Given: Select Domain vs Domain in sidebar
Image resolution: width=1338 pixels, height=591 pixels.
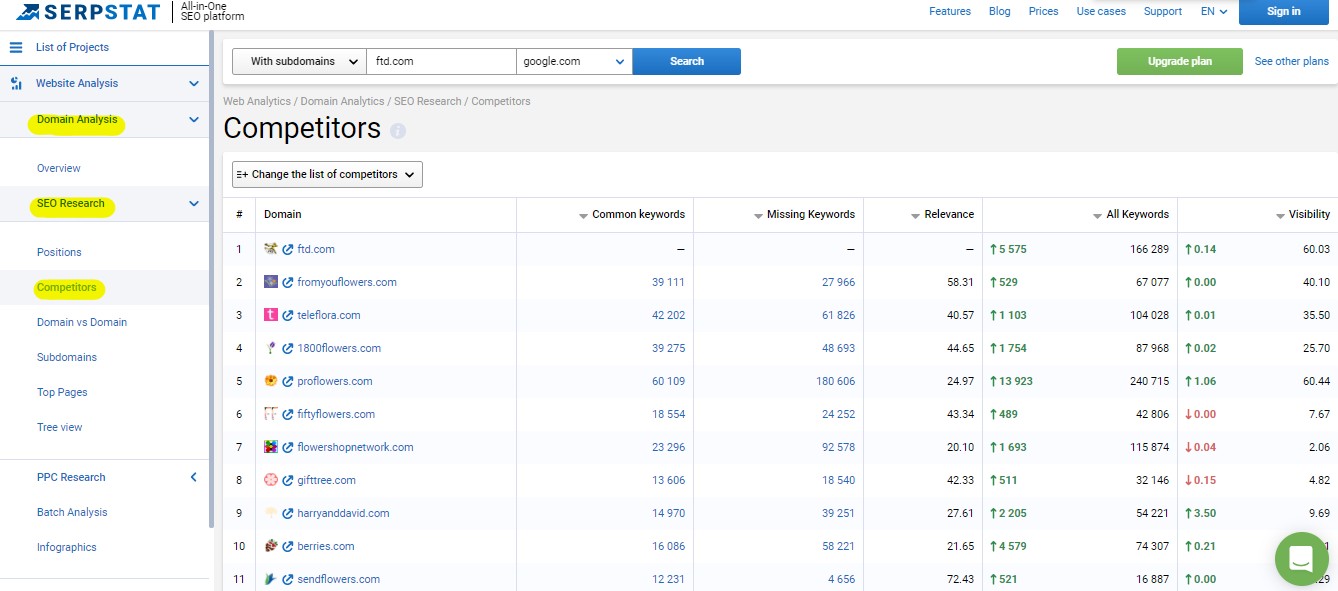Looking at the screenshot, I should 82,322.
